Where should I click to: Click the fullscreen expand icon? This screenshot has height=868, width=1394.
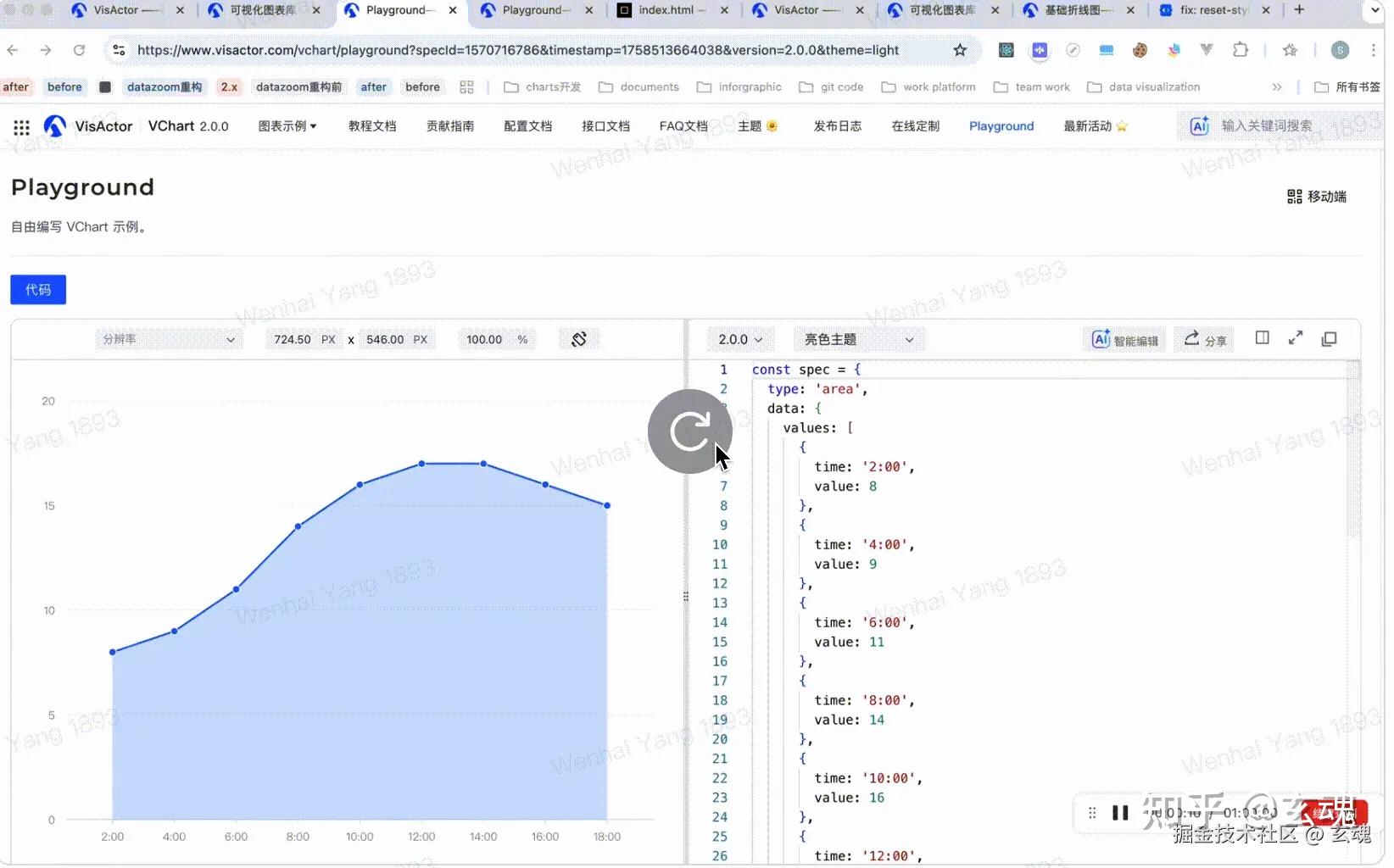pos(1295,337)
